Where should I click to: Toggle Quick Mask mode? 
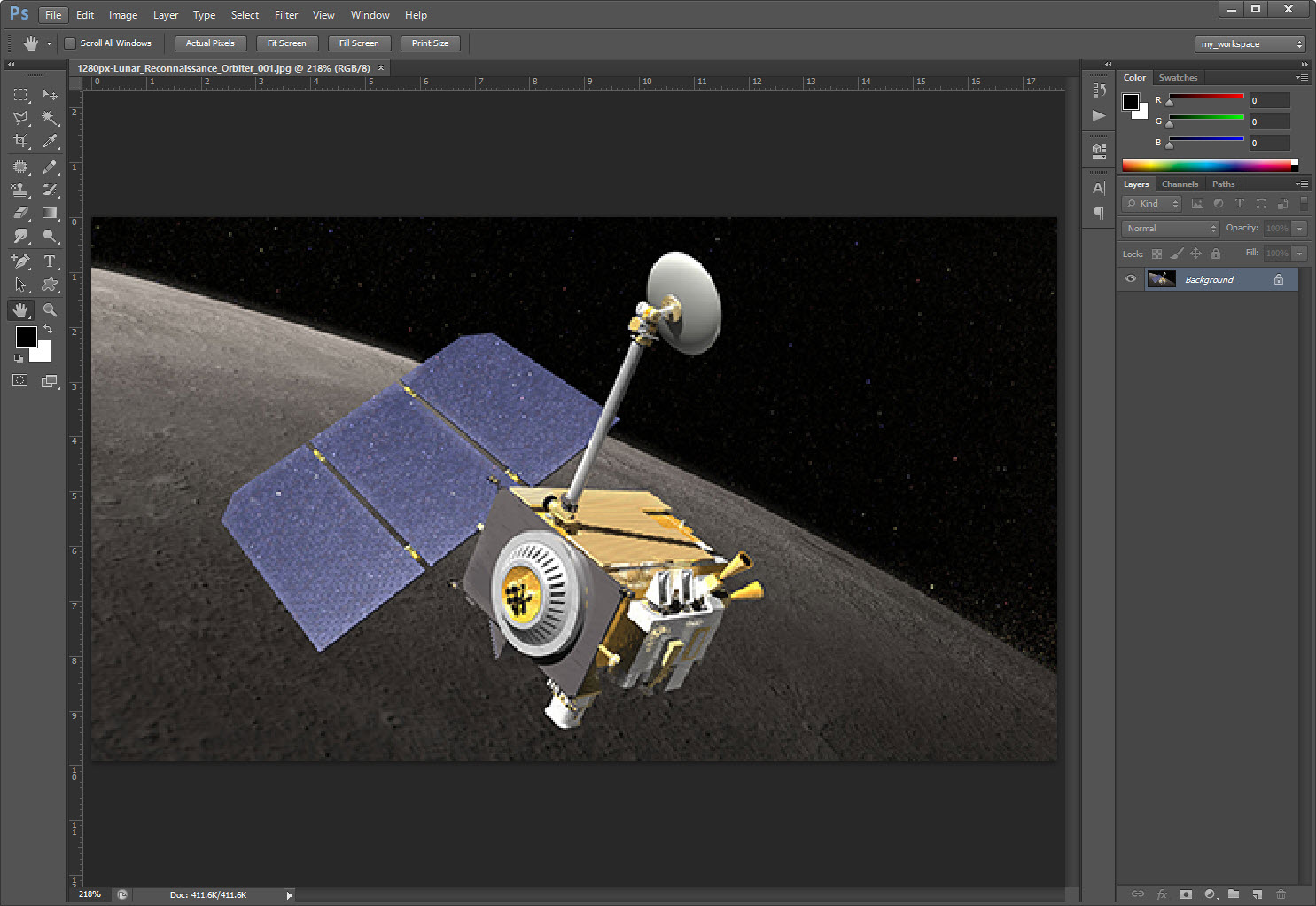(x=20, y=380)
